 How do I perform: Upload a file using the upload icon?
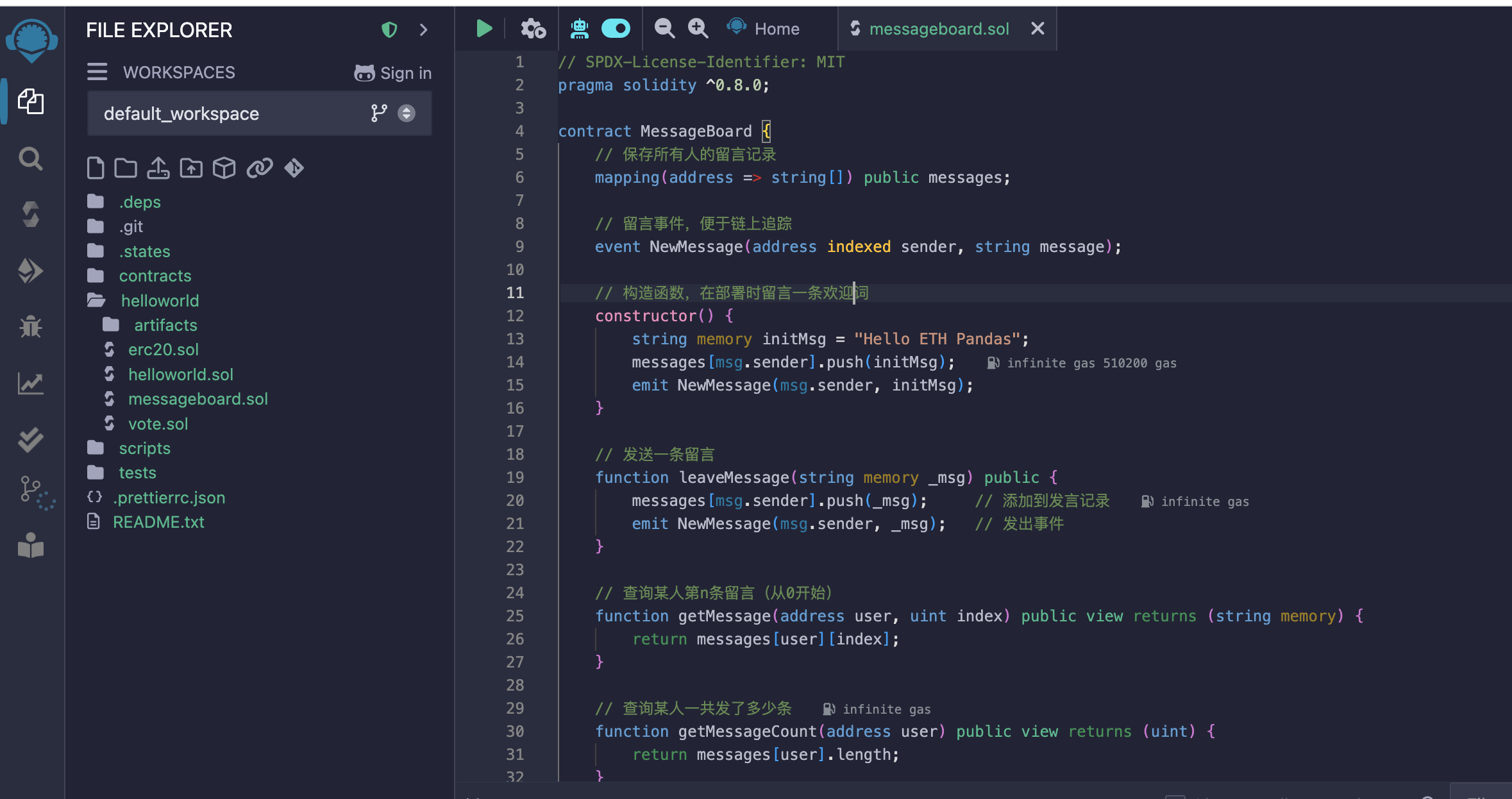158,168
